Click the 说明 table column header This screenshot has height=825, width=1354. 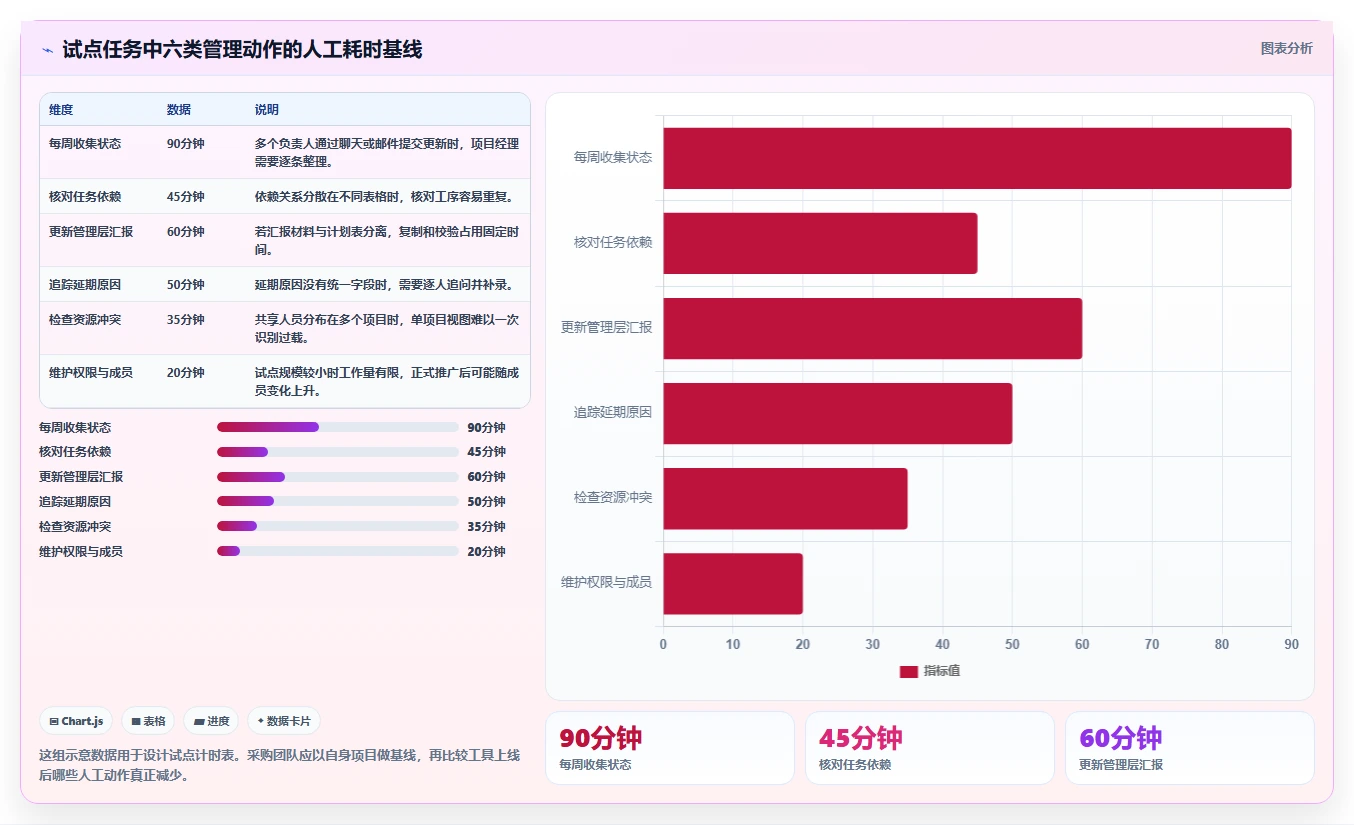(267, 110)
